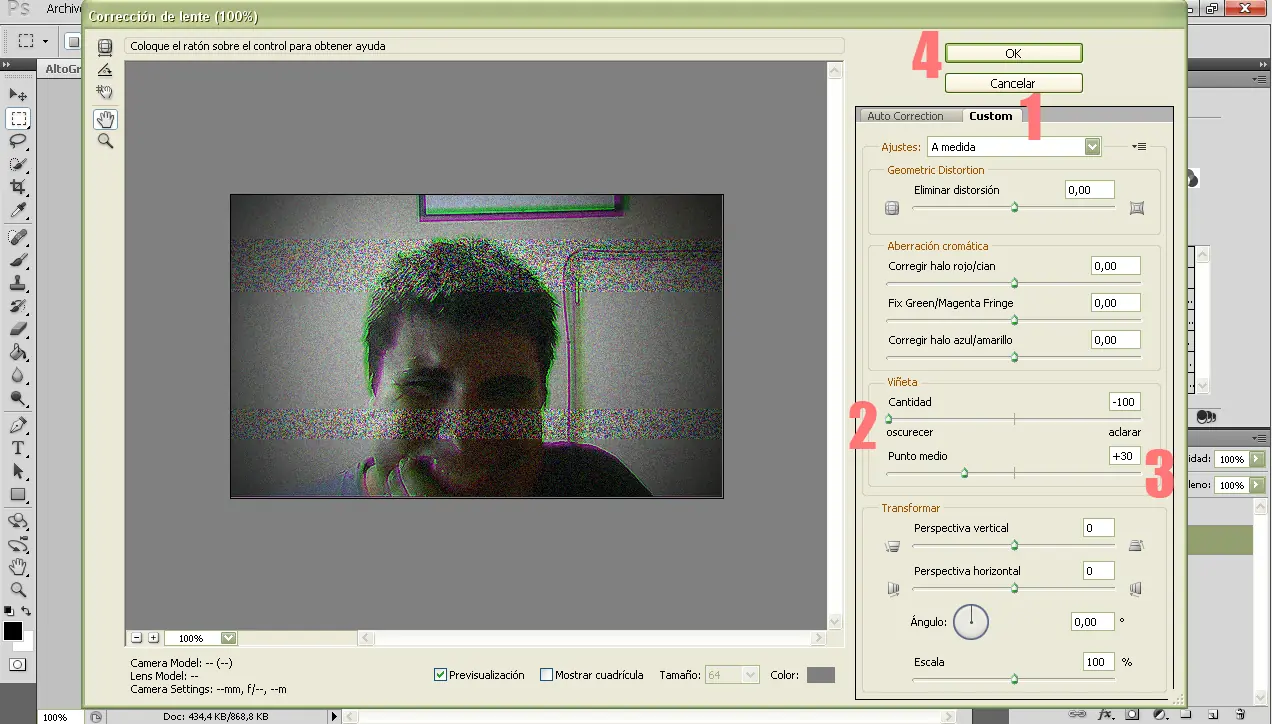Select the Blur tool in Photoshop toolbar
This screenshot has width=1272, height=724.
tap(18, 376)
